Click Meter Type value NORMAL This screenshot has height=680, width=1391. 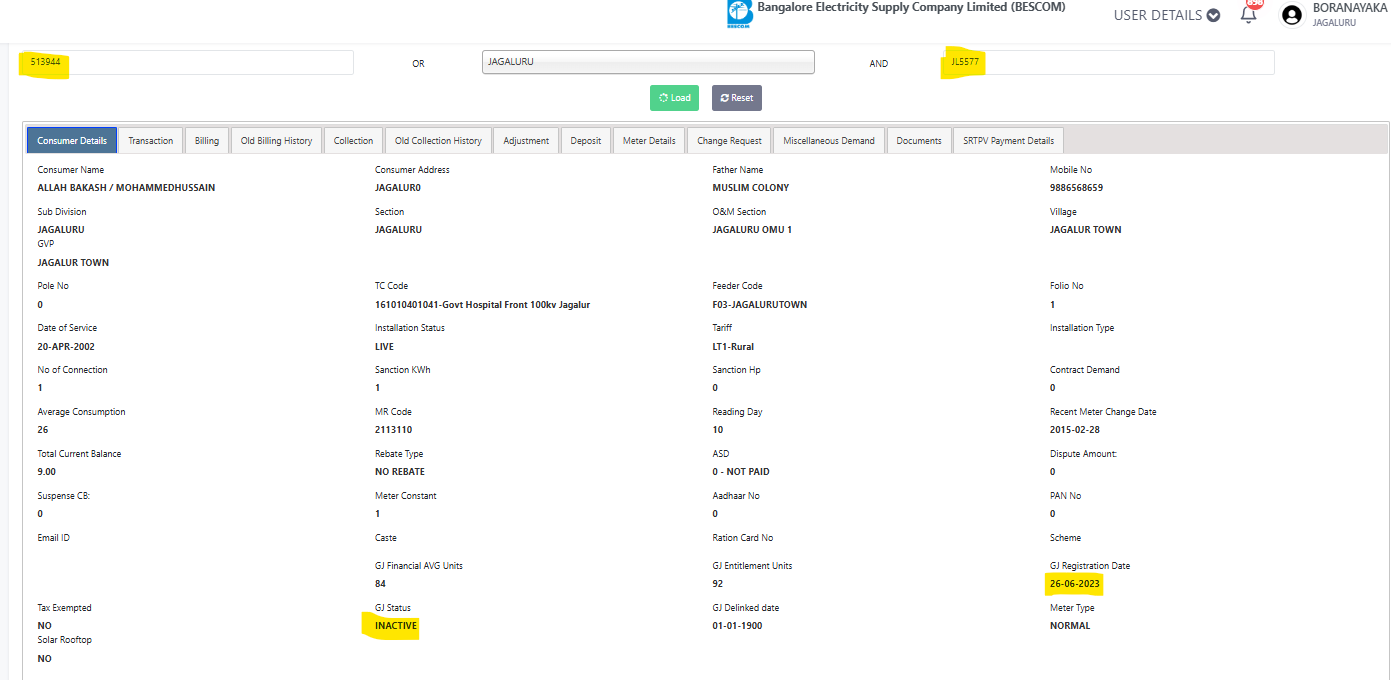coord(1070,626)
